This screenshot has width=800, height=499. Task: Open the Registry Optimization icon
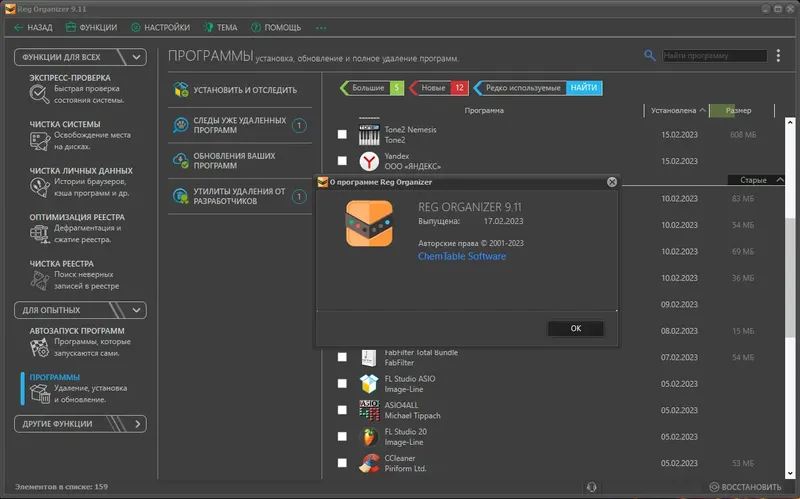pos(39,234)
